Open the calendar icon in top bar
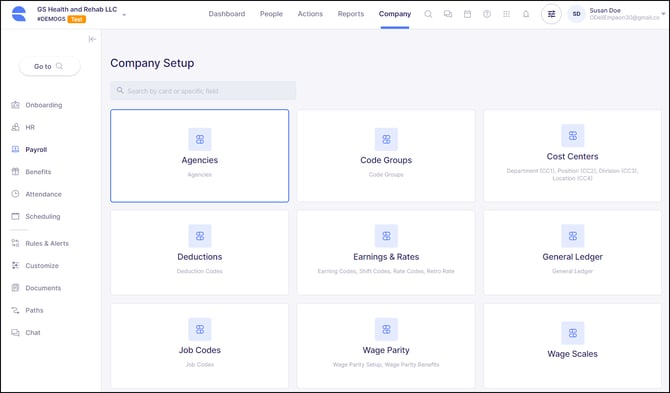The image size is (670, 393). [x=467, y=14]
